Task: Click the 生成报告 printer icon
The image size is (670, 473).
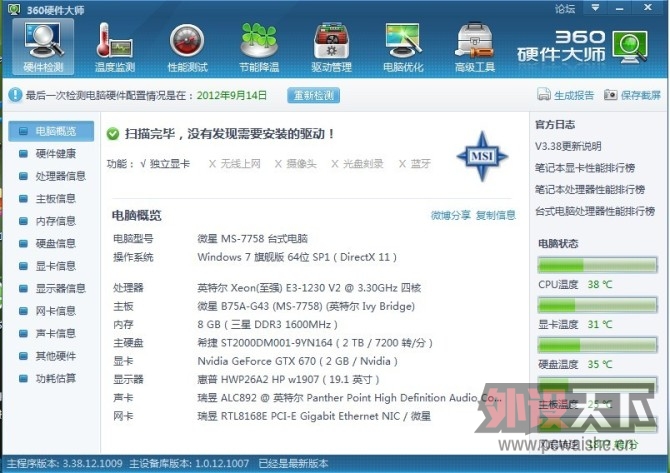Action: pos(544,94)
